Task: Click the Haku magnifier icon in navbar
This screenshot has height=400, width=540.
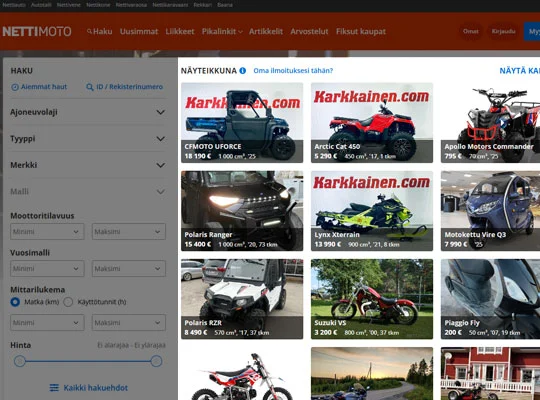Action: 89,31
